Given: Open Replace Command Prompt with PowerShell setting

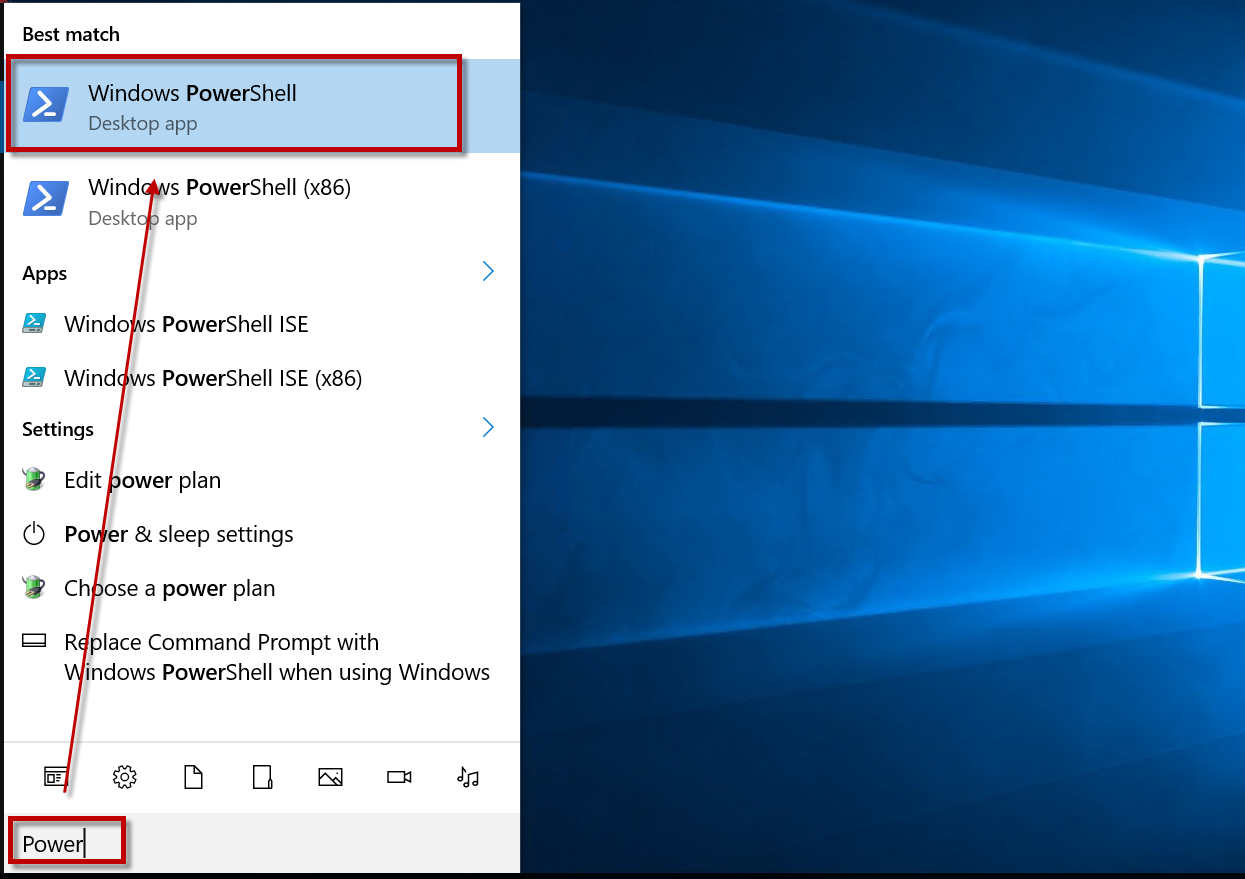Looking at the screenshot, I should coord(276,657).
